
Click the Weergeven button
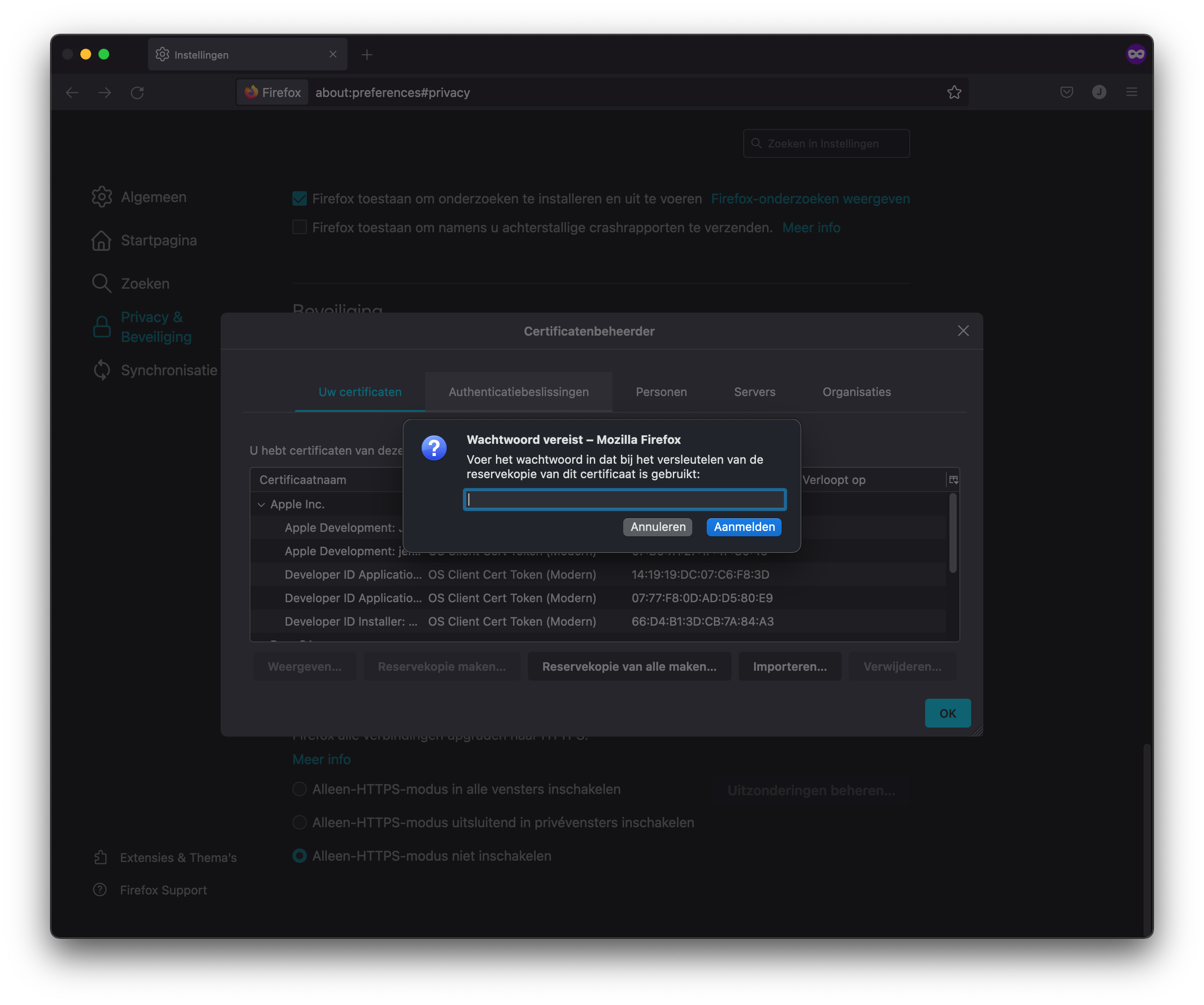click(305, 667)
